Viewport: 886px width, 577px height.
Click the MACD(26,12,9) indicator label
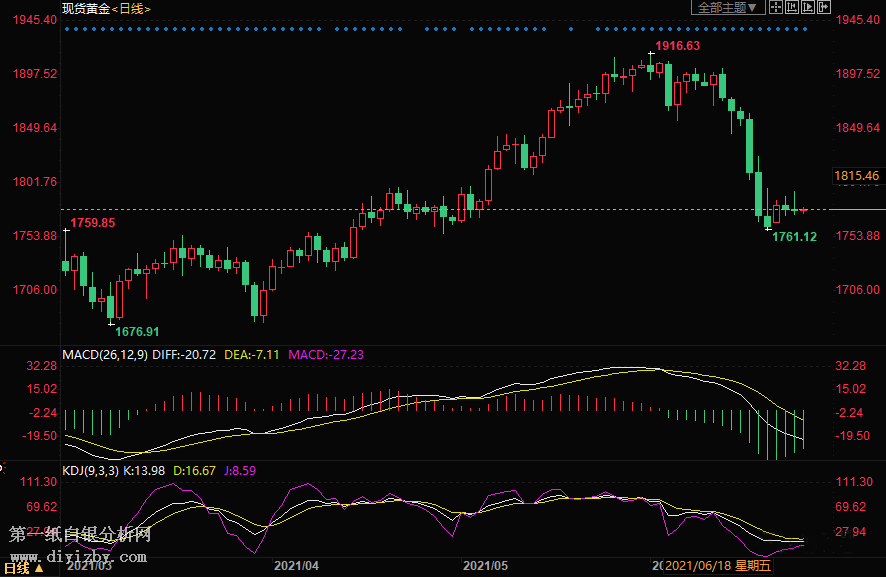tap(105, 354)
